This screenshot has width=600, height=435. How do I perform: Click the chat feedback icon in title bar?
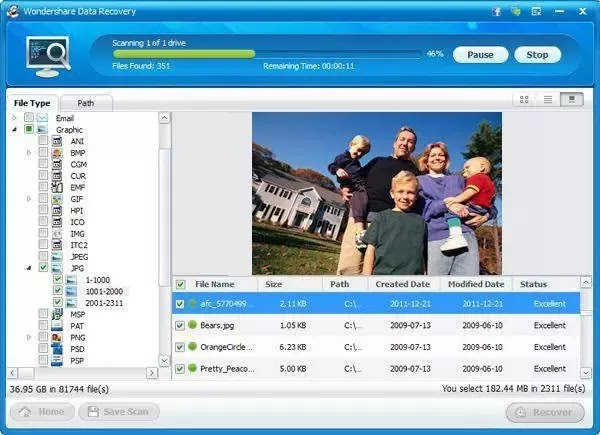click(516, 11)
